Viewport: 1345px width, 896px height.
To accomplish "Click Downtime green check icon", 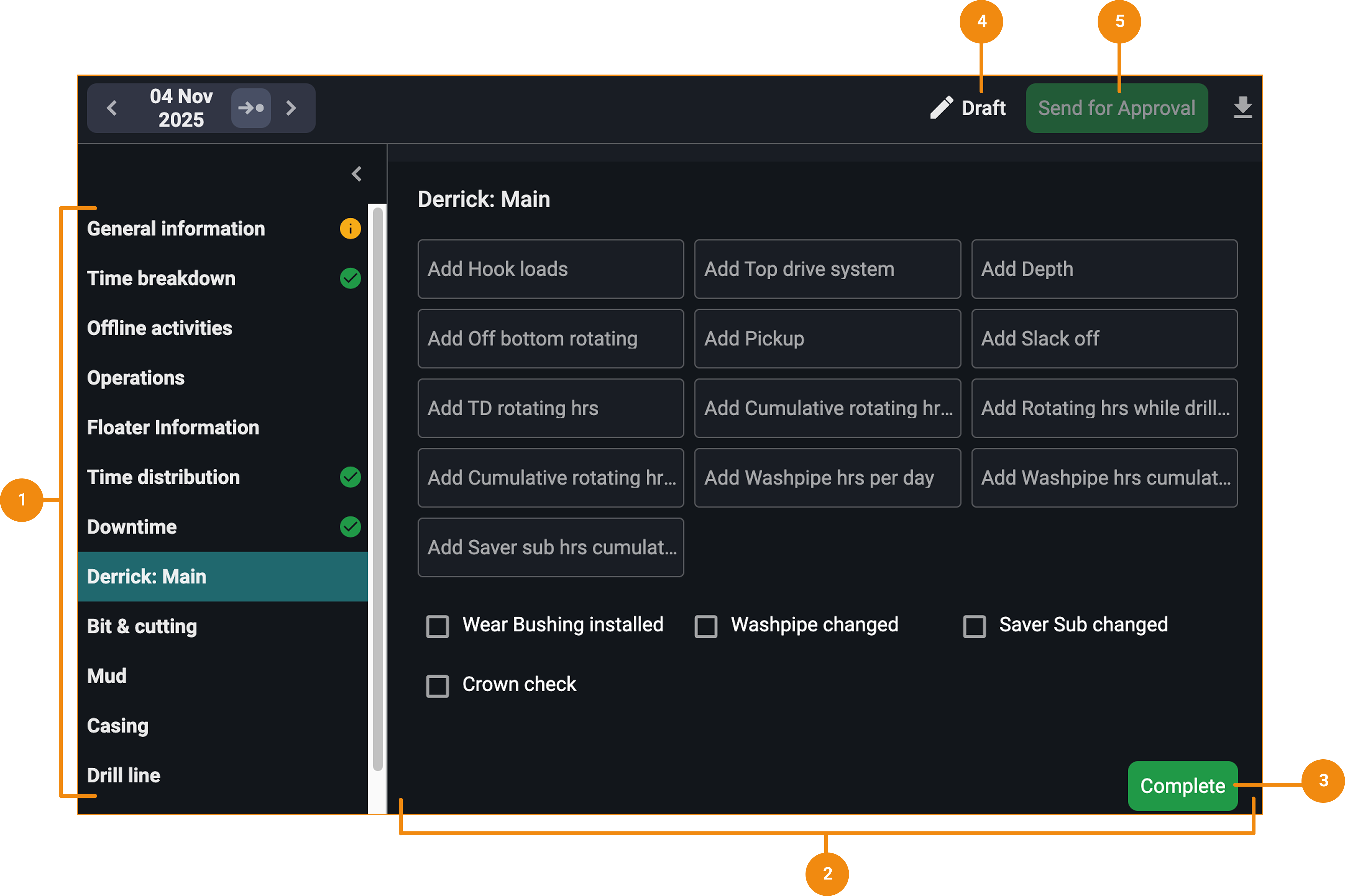I will 351,527.
